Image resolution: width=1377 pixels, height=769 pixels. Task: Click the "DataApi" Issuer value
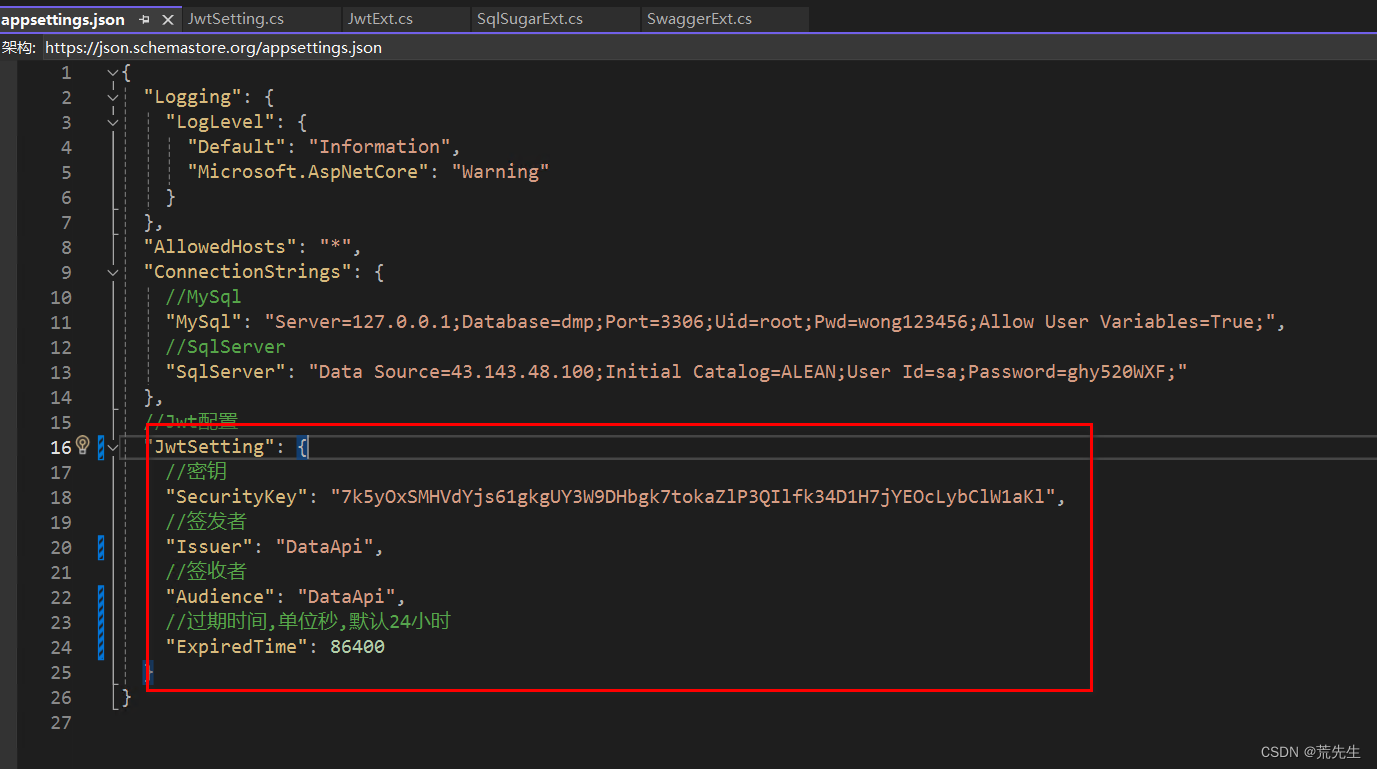point(324,547)
